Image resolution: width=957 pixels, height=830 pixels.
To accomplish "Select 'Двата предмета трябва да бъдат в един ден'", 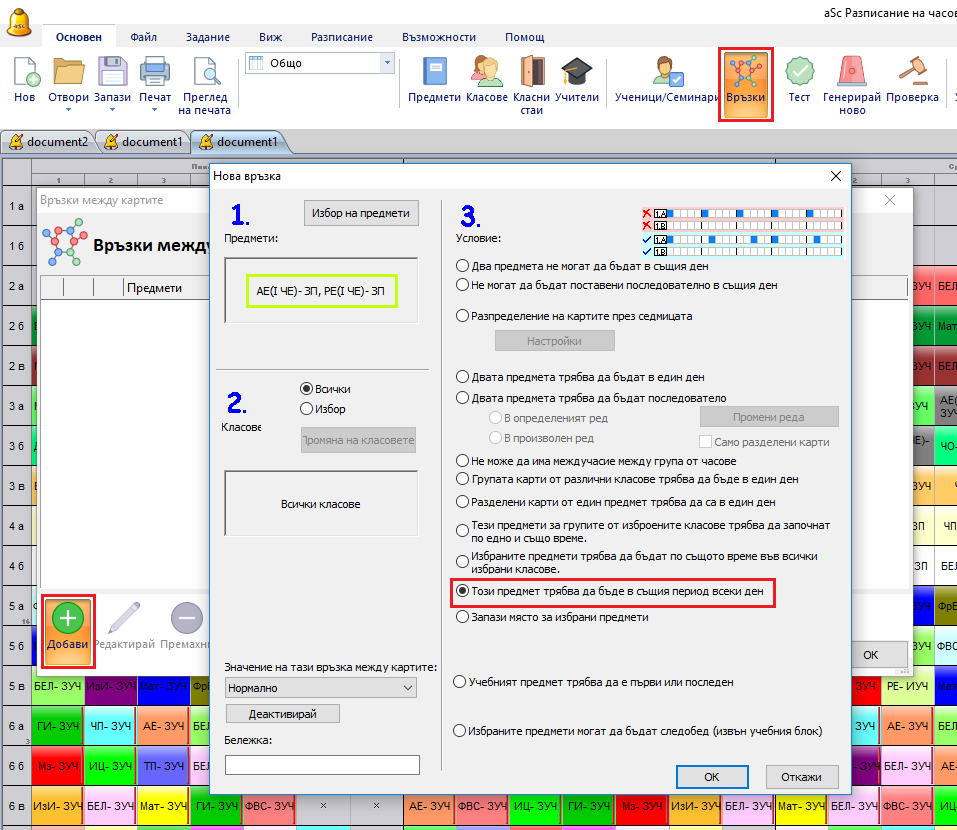I will pyautogui.click(x=462, y=378).
